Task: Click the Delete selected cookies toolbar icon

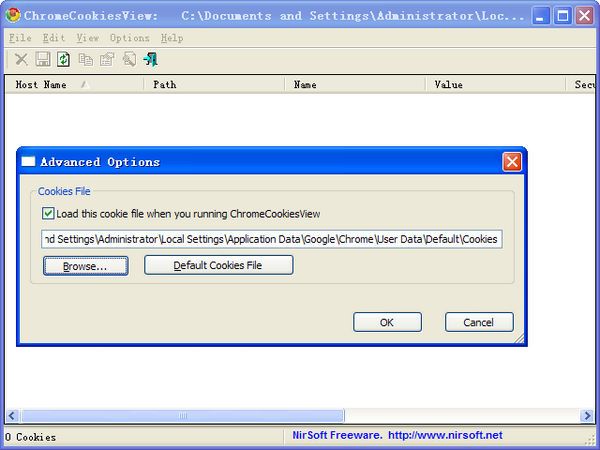Action: click(x=21, y=60)
